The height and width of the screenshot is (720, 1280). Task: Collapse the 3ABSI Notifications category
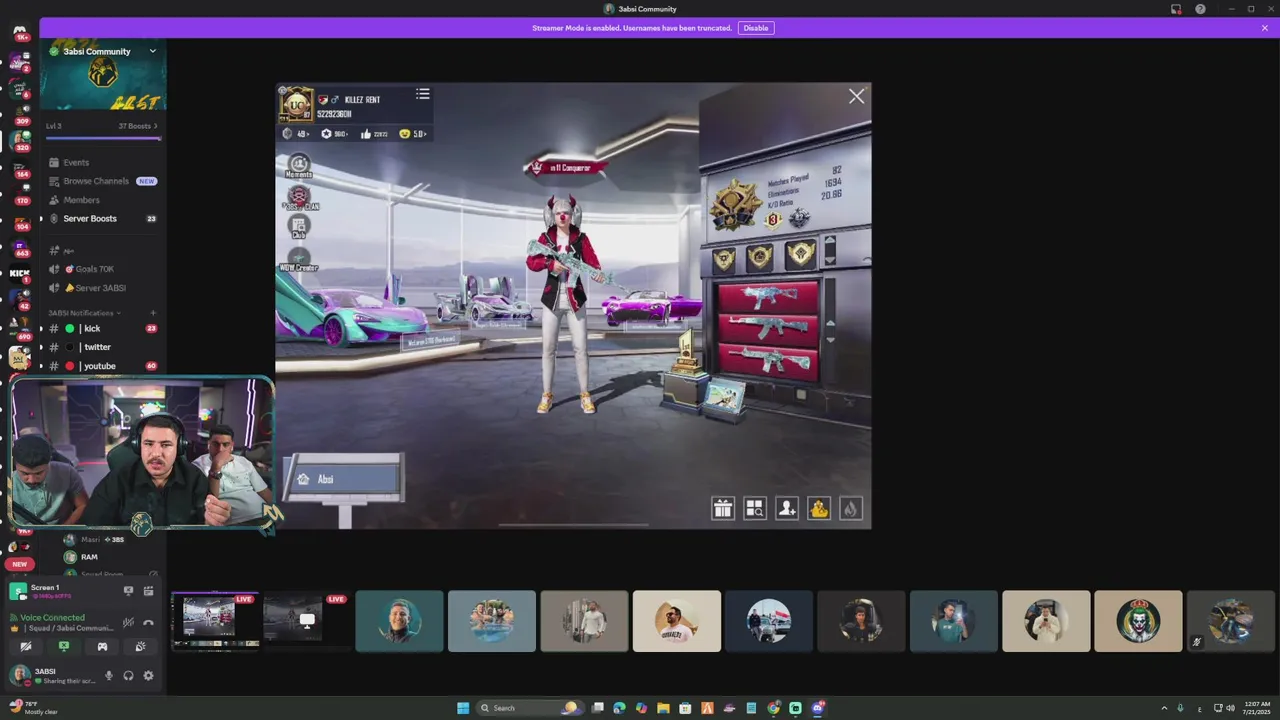pyautogui.click(x=82, y=313)
